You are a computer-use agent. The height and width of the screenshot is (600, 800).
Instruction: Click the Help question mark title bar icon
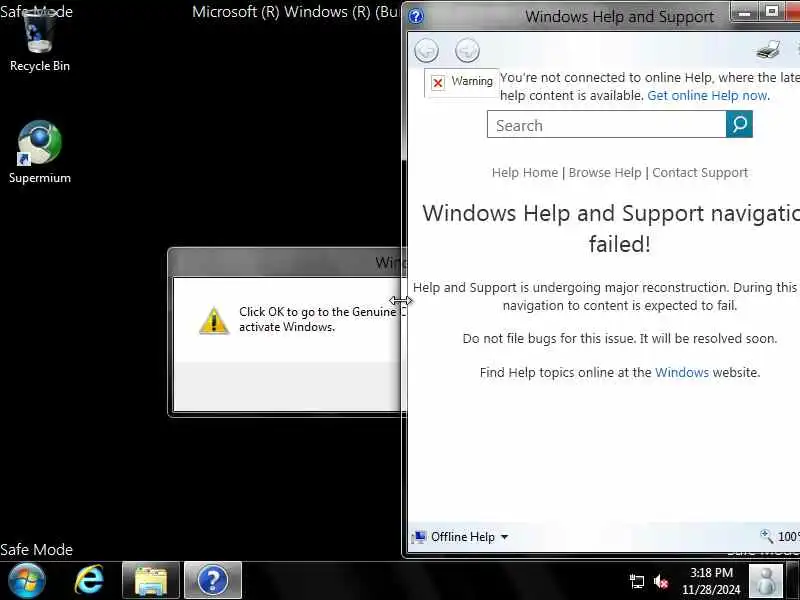pyautogui.click(x=416, y=16)
